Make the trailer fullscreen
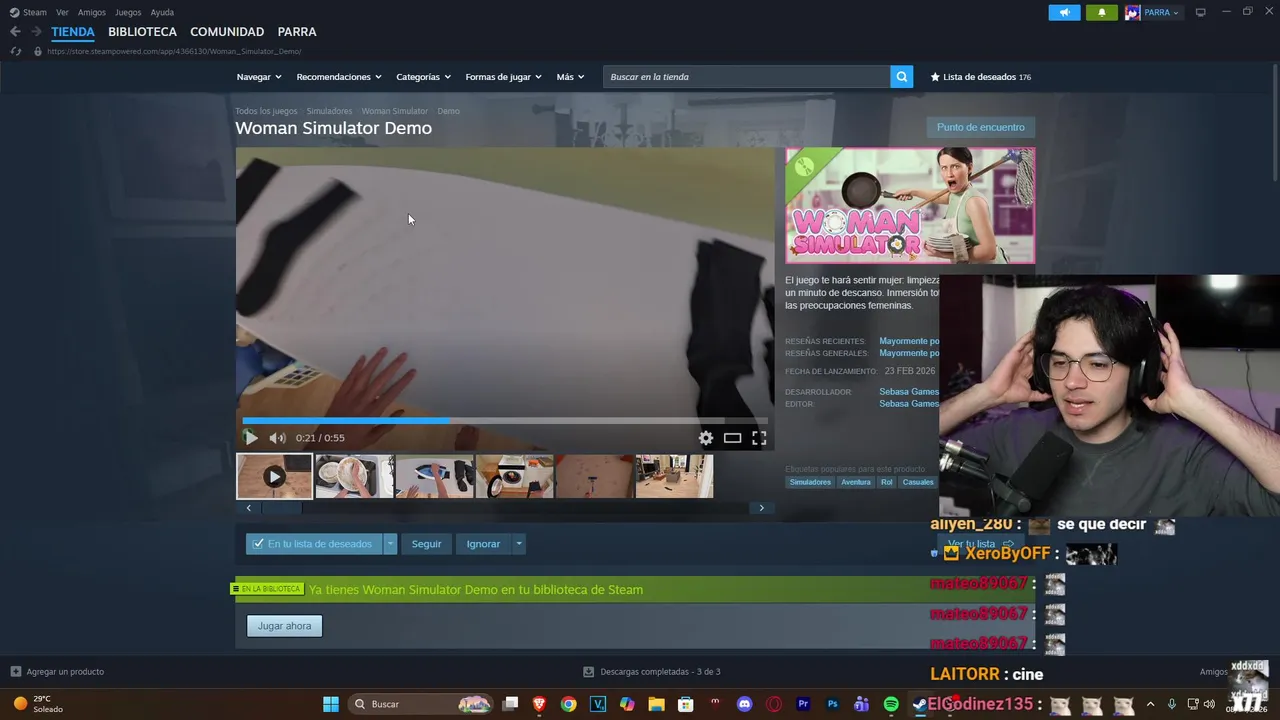The image size is (1280, 720). coord(759,438)
